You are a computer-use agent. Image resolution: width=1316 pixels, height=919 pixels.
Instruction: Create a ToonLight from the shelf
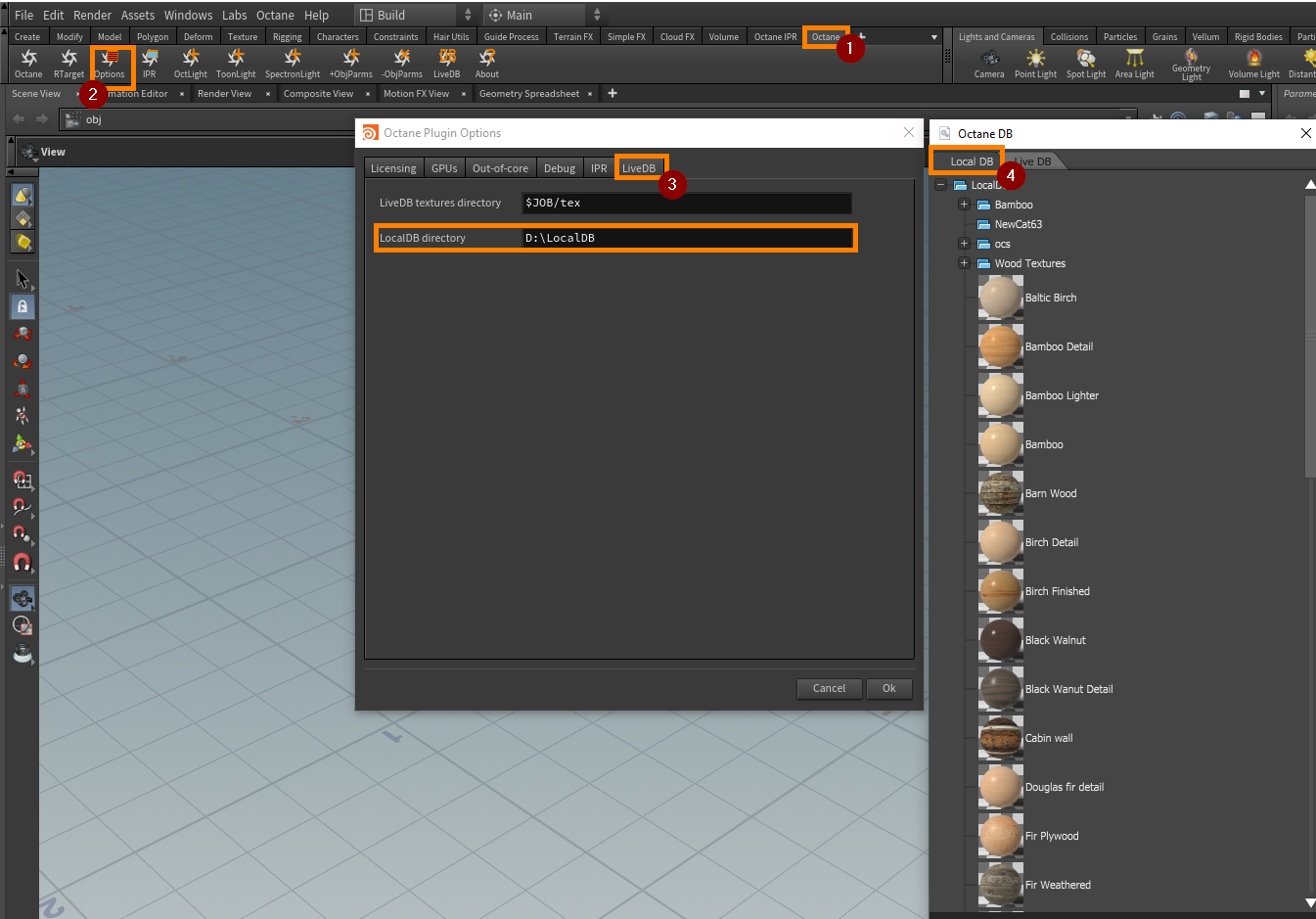coord(236,64)
